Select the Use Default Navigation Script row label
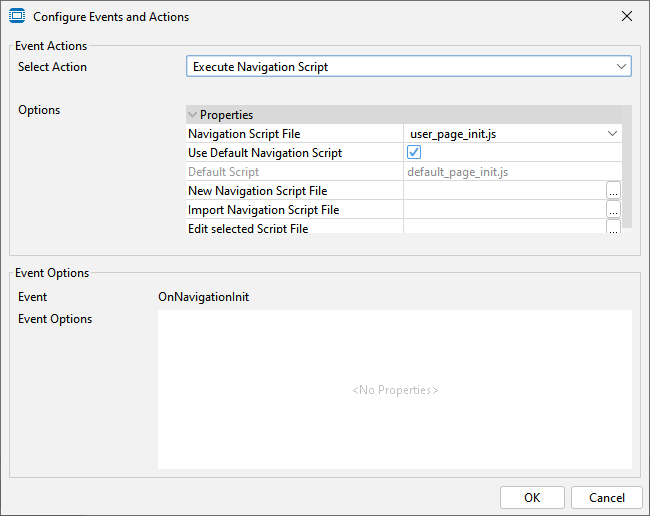The image size is (650, 516). [265, 153]
